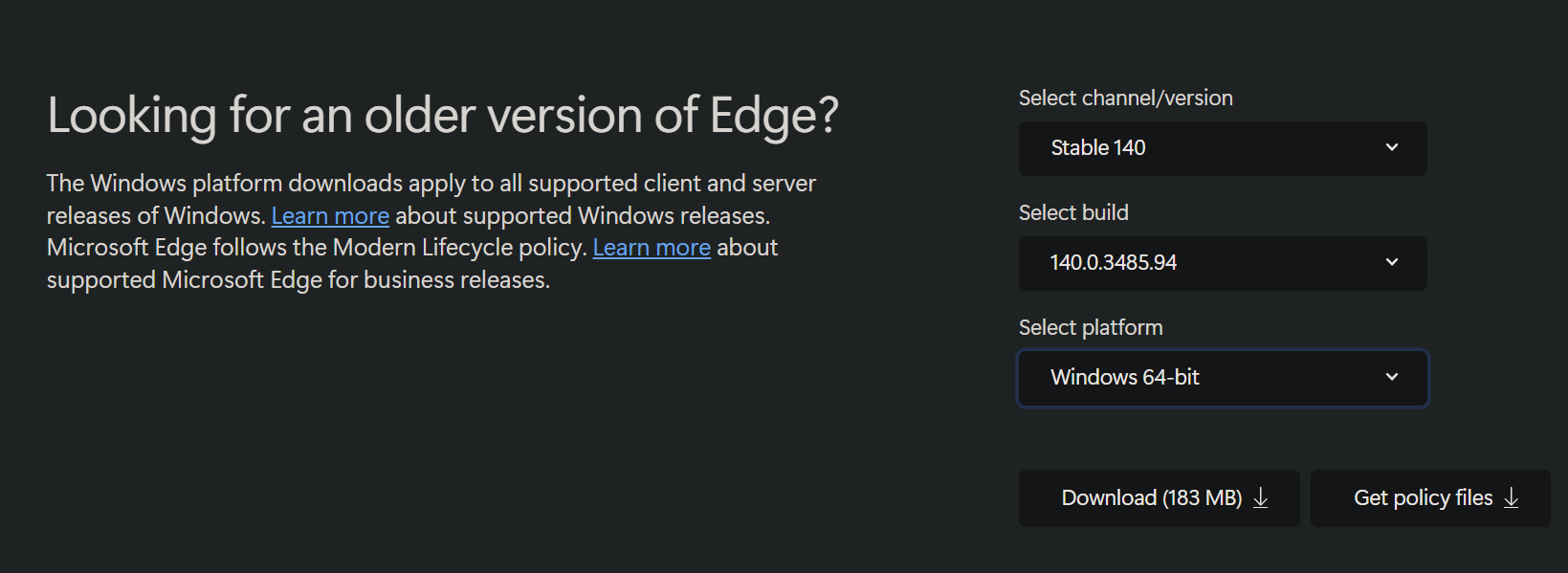The image size is (1568, 573).
Task: Open Learn more about supported Windows releases
Action: pos(330,215)
